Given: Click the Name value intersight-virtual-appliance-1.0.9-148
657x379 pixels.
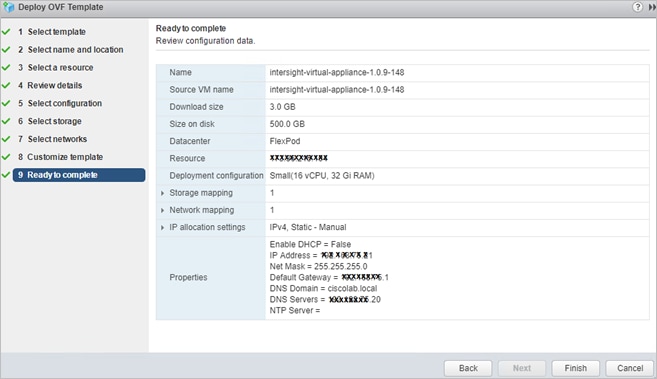Looking at the screenshot, I should coord(337,72).
